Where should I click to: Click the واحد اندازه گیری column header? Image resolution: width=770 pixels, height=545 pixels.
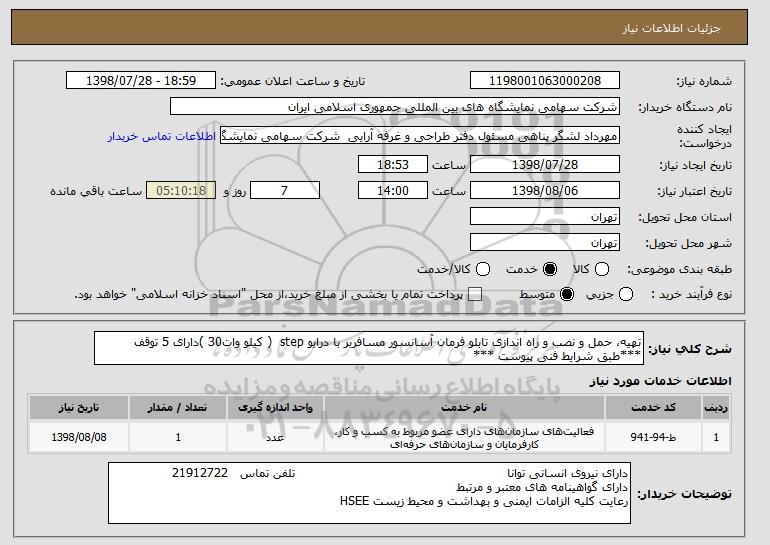click(275, 408)
